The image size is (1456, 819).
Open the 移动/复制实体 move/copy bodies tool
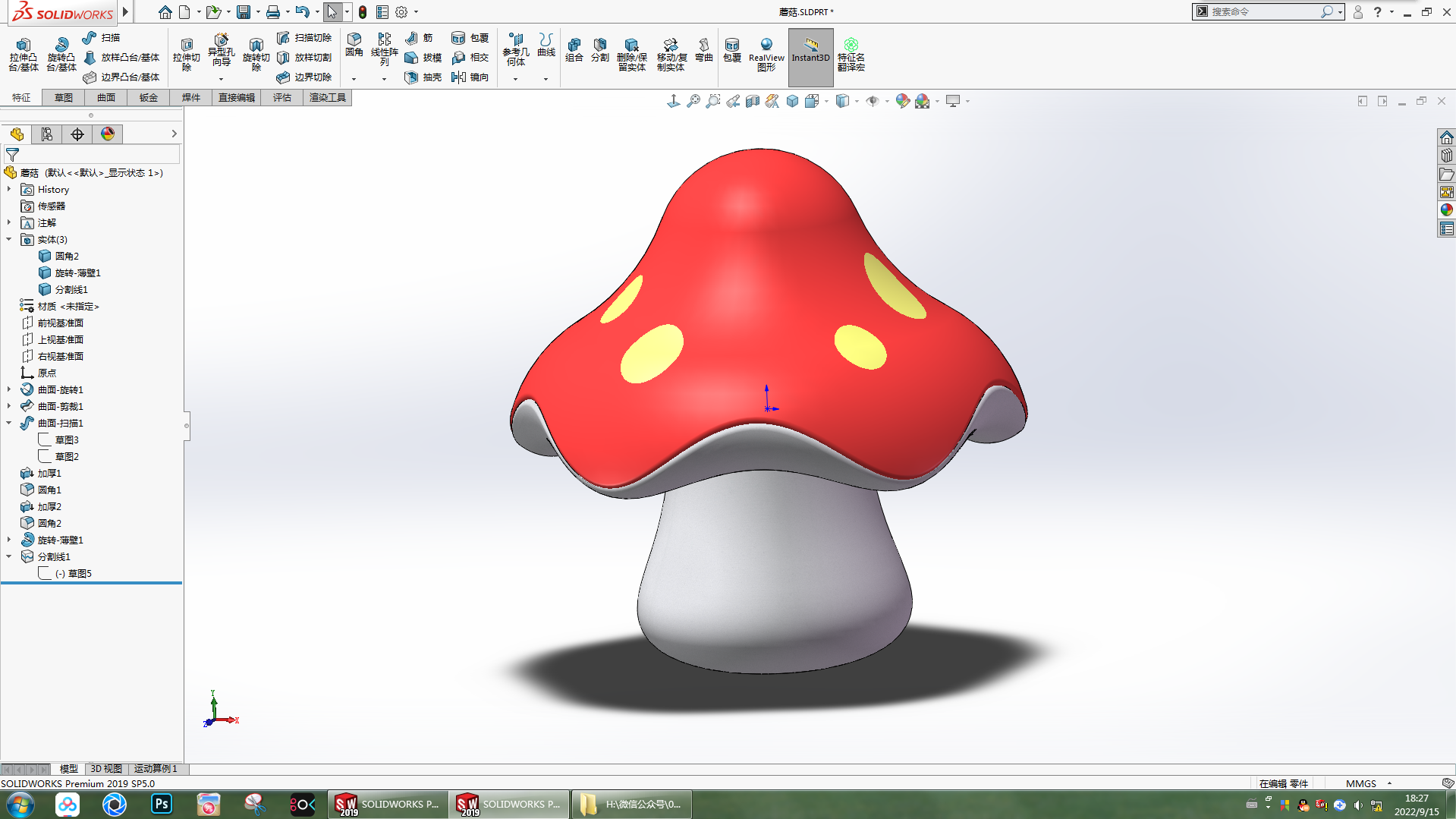tap(671, 55)
